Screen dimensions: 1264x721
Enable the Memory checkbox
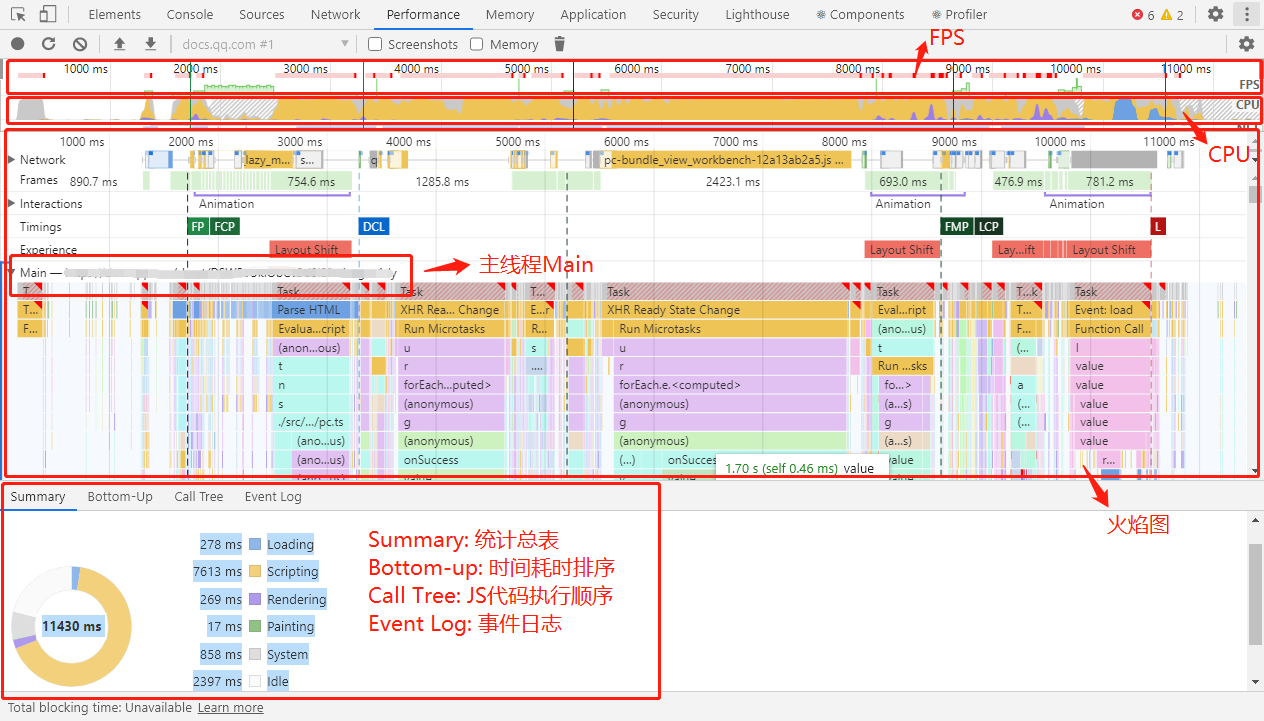click(x=477, y=44)
